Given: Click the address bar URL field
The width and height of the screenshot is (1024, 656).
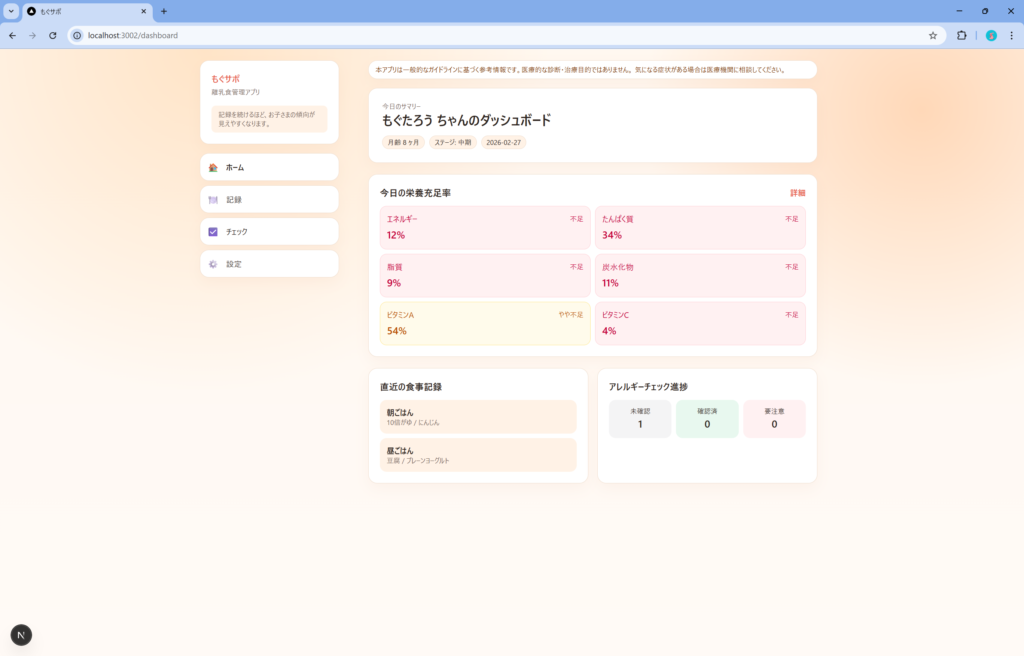Looking at the screenshot, I should point(500,35).
